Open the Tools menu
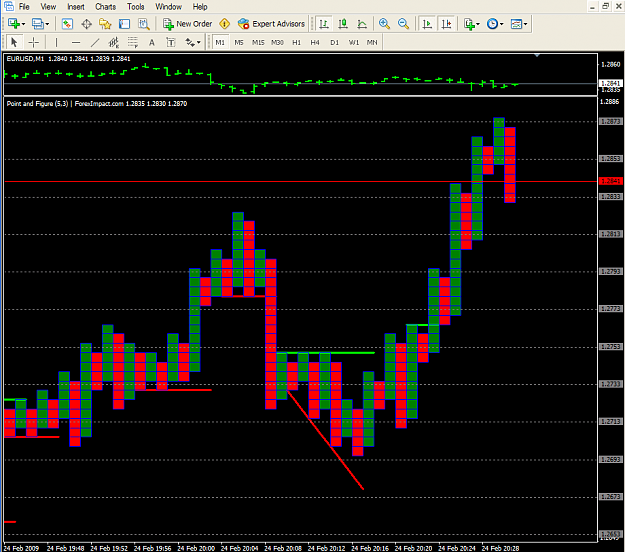The image size is (625, 552). (x=136, y=7)
